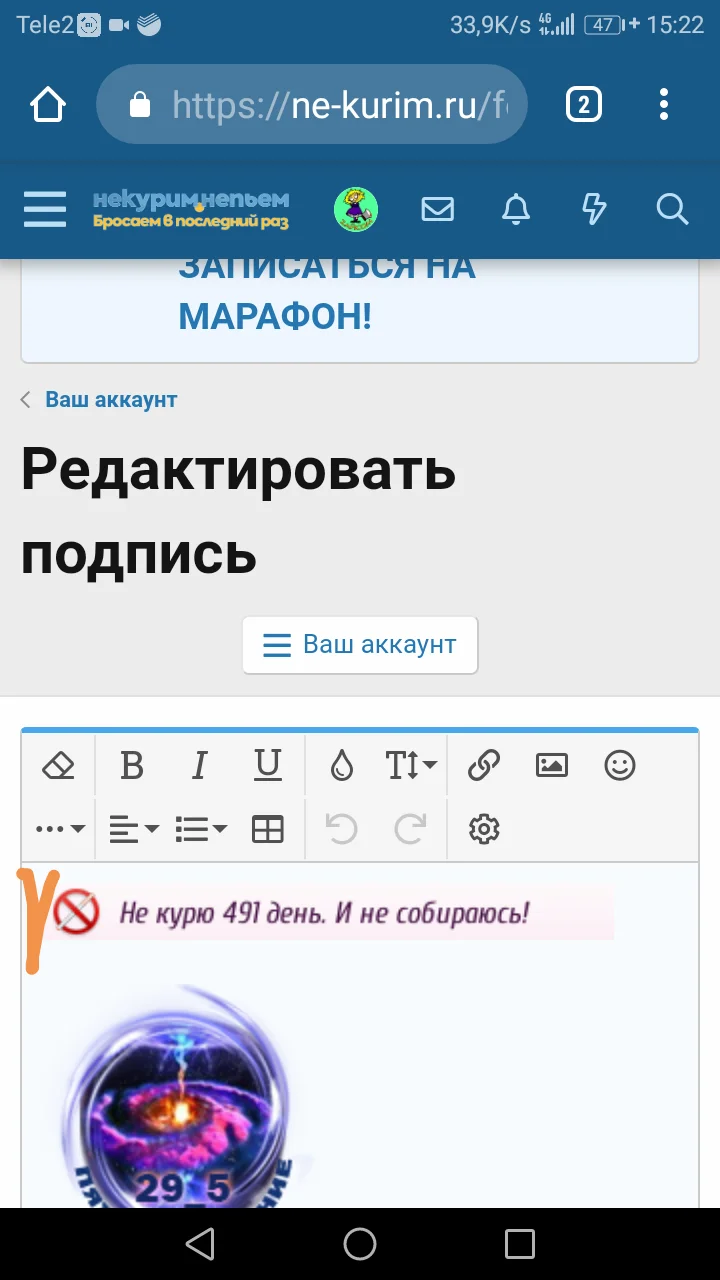Toggle italic formatting in editor
This screenshot has height=1280, width=720.
point(199,767)
